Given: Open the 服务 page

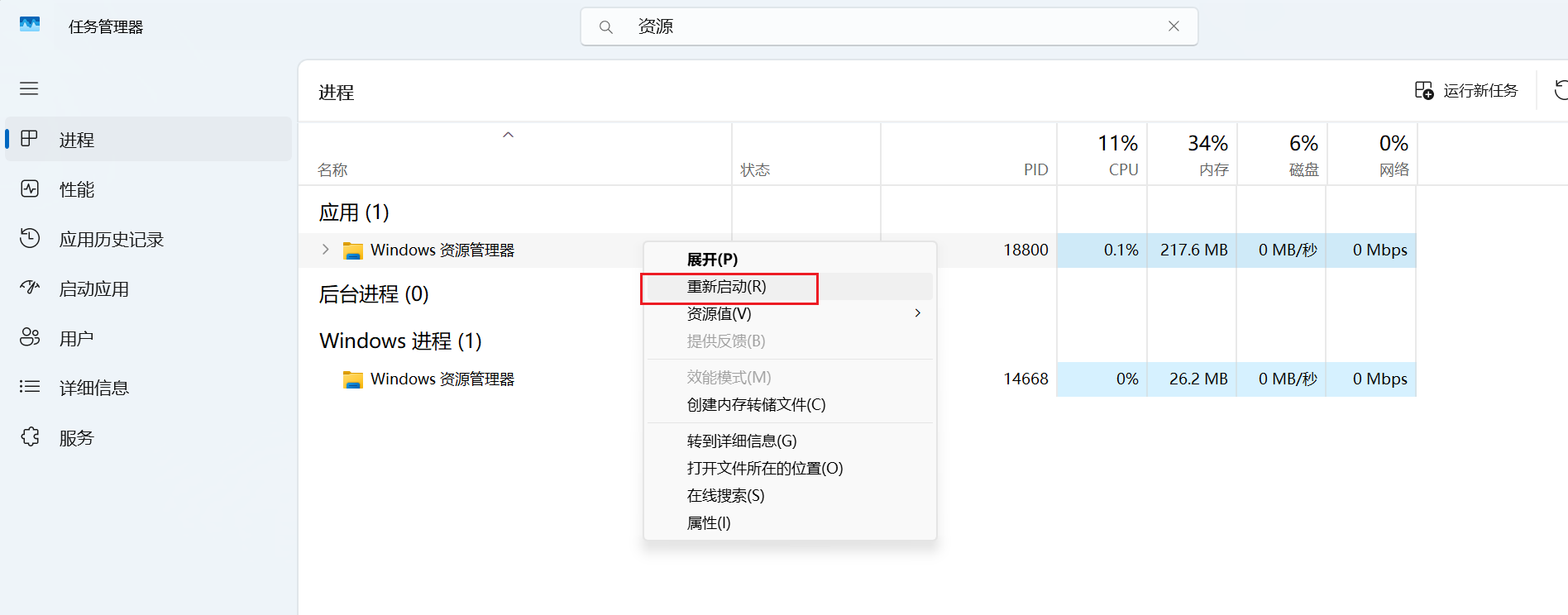Looking at the screenshot, I should point(149,436).
